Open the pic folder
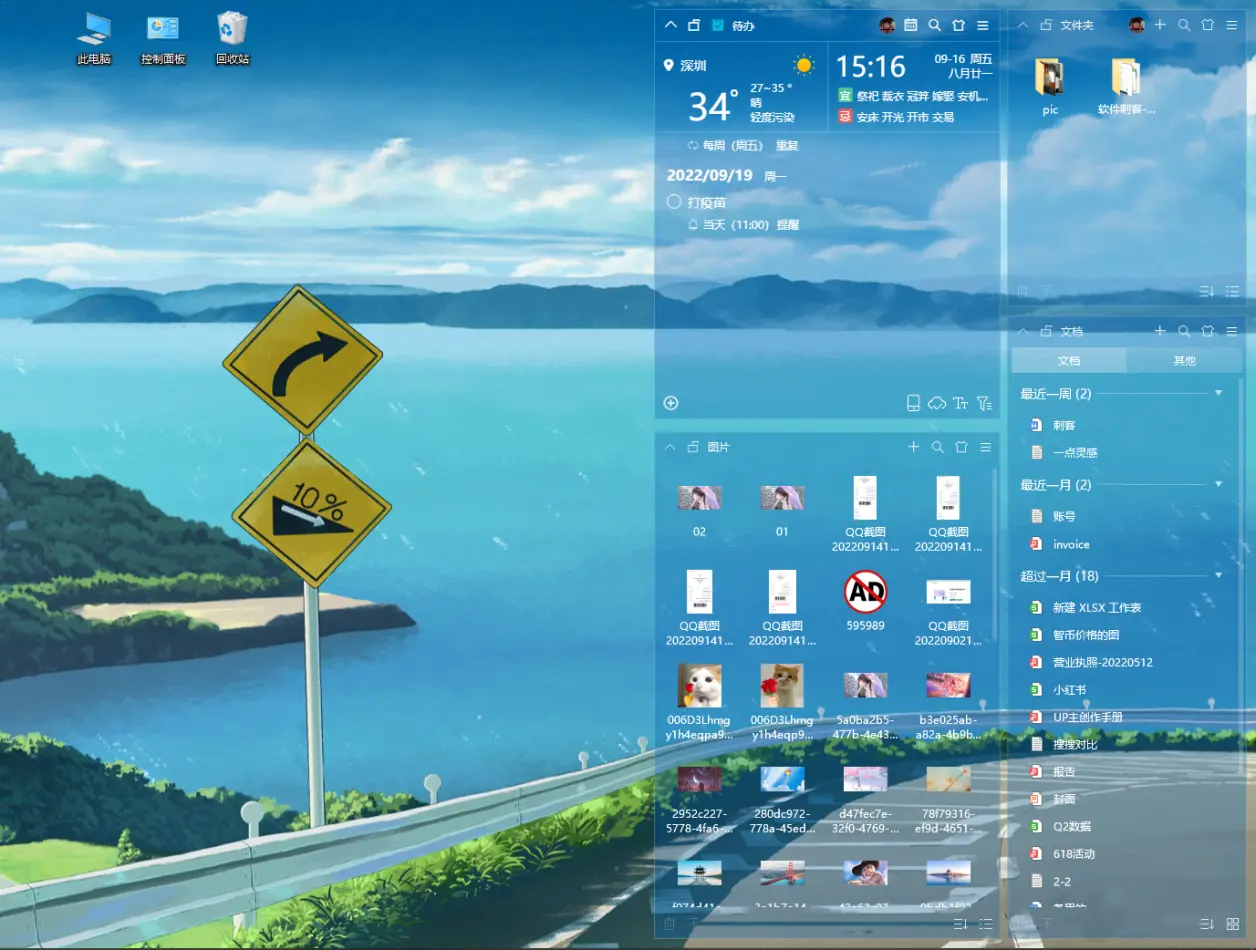The width and height of the screenshot is (1256, 950). click(x=1049, y=87)
